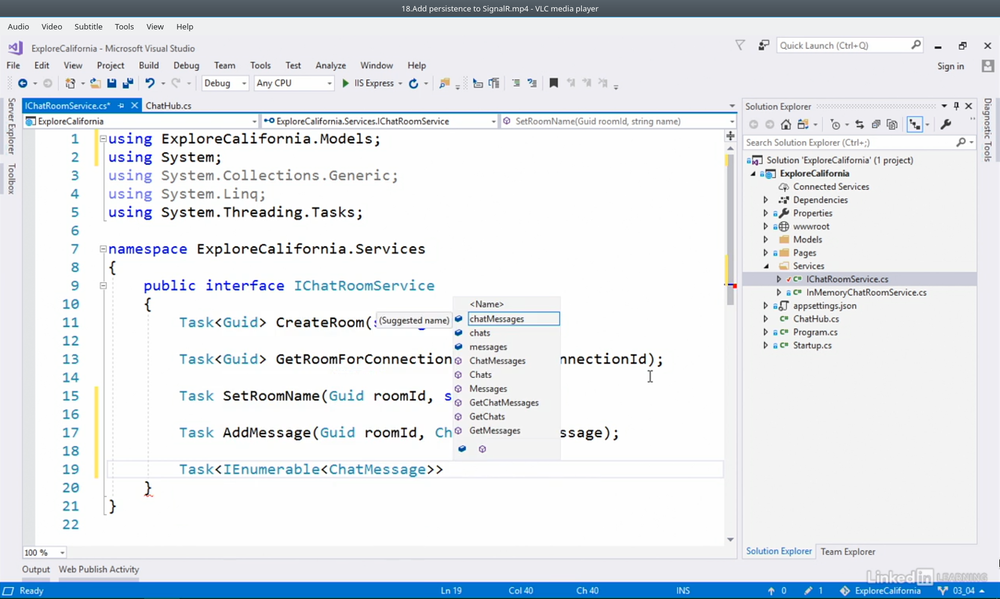The width and height of the screenshot is (1000, 599).
Task: Comment out the selected lines
Action: [516, 84]
